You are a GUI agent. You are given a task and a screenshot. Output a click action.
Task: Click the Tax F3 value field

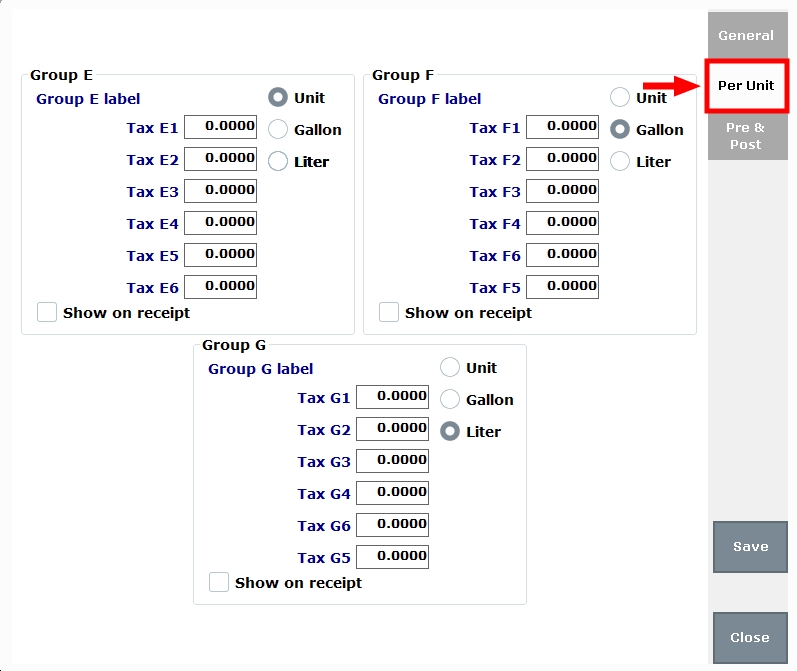tap(563, 191)
